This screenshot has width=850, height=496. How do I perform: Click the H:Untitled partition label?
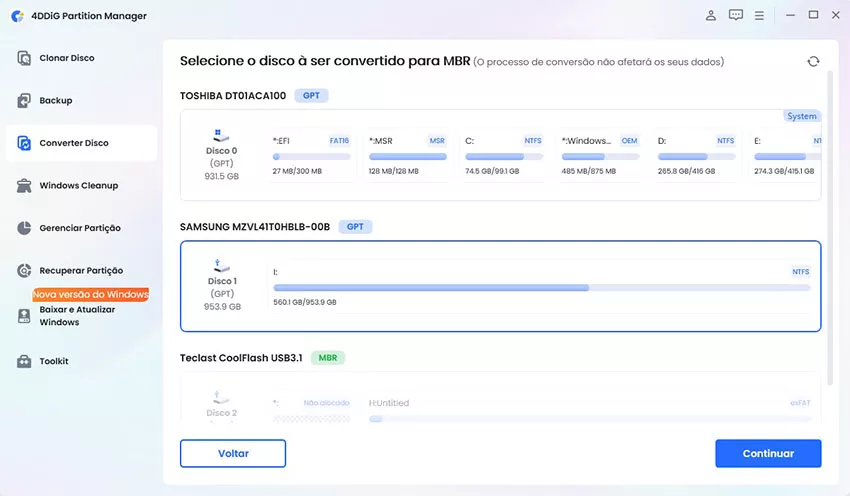(x=389, y=403)
